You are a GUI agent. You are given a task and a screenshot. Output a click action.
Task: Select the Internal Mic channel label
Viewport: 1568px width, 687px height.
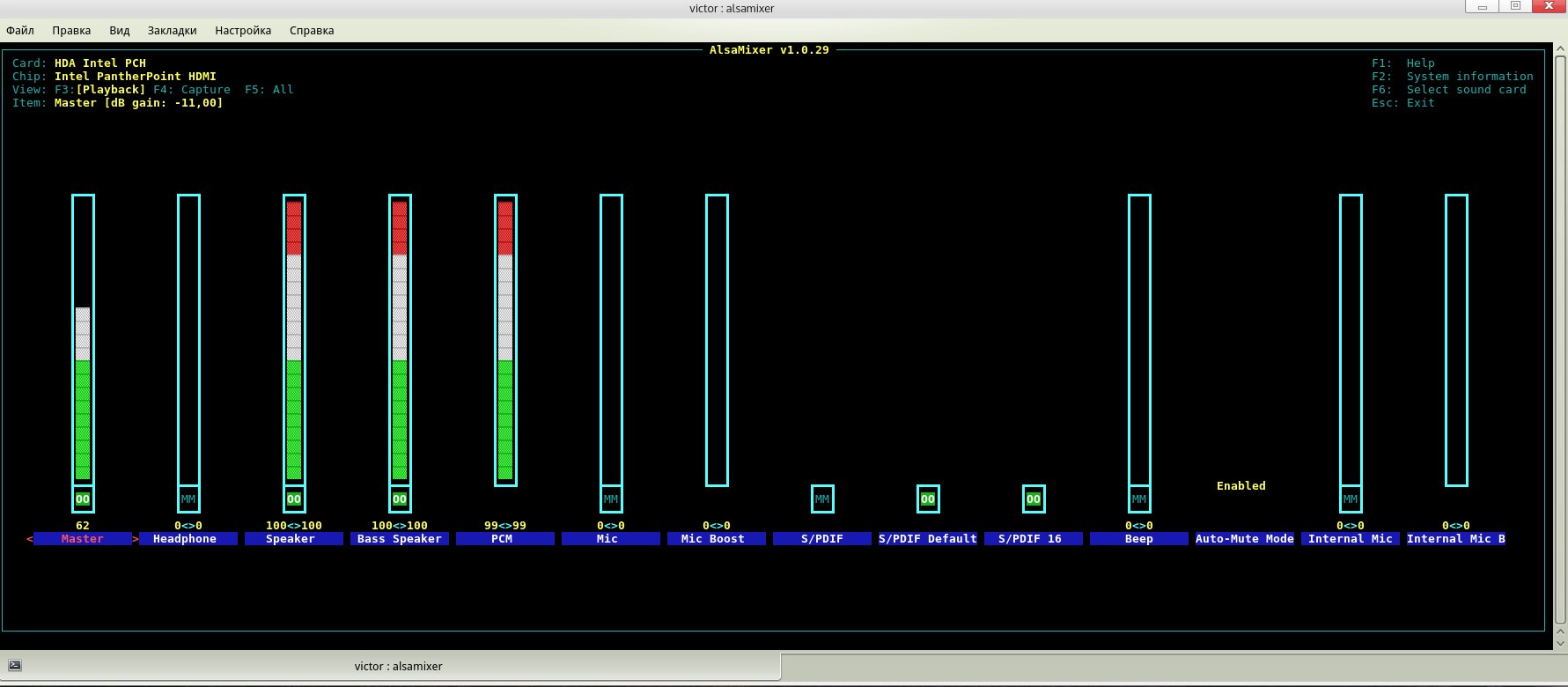point(1351,539)
